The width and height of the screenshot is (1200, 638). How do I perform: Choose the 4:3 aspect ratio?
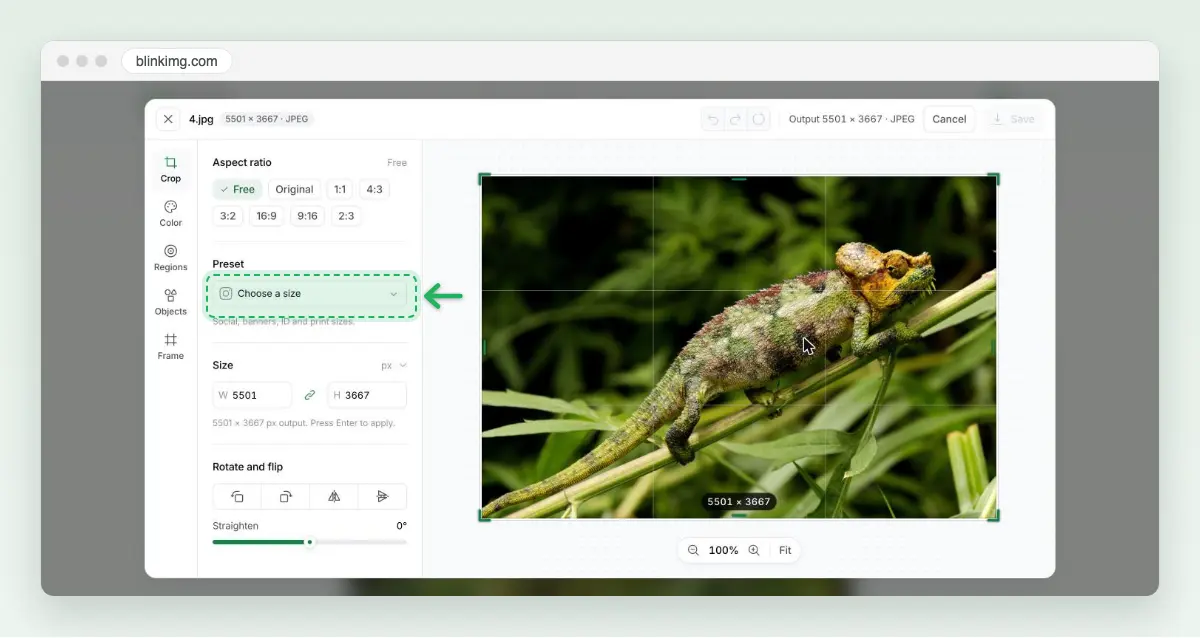coord(374,189)
